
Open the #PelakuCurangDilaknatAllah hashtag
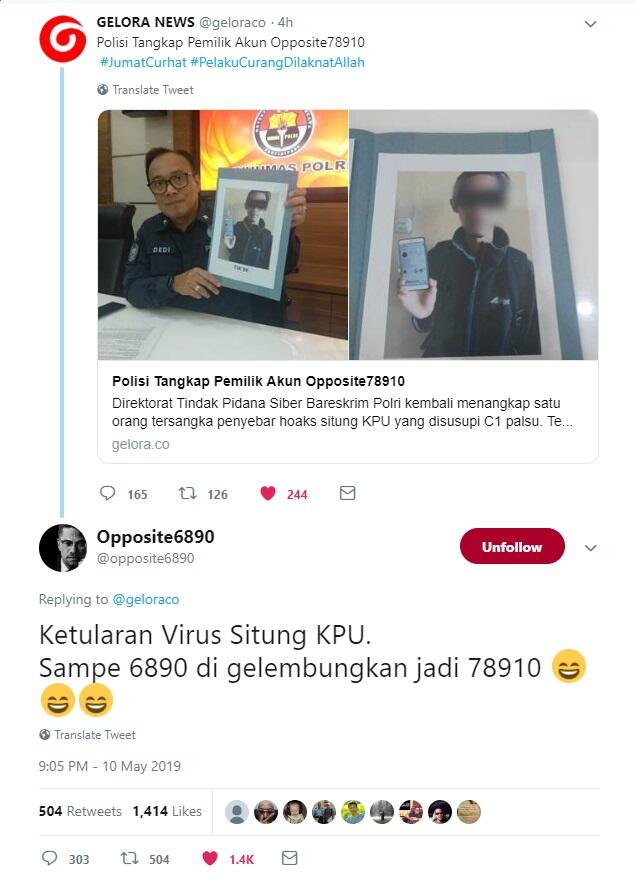[x=277, y=62]
